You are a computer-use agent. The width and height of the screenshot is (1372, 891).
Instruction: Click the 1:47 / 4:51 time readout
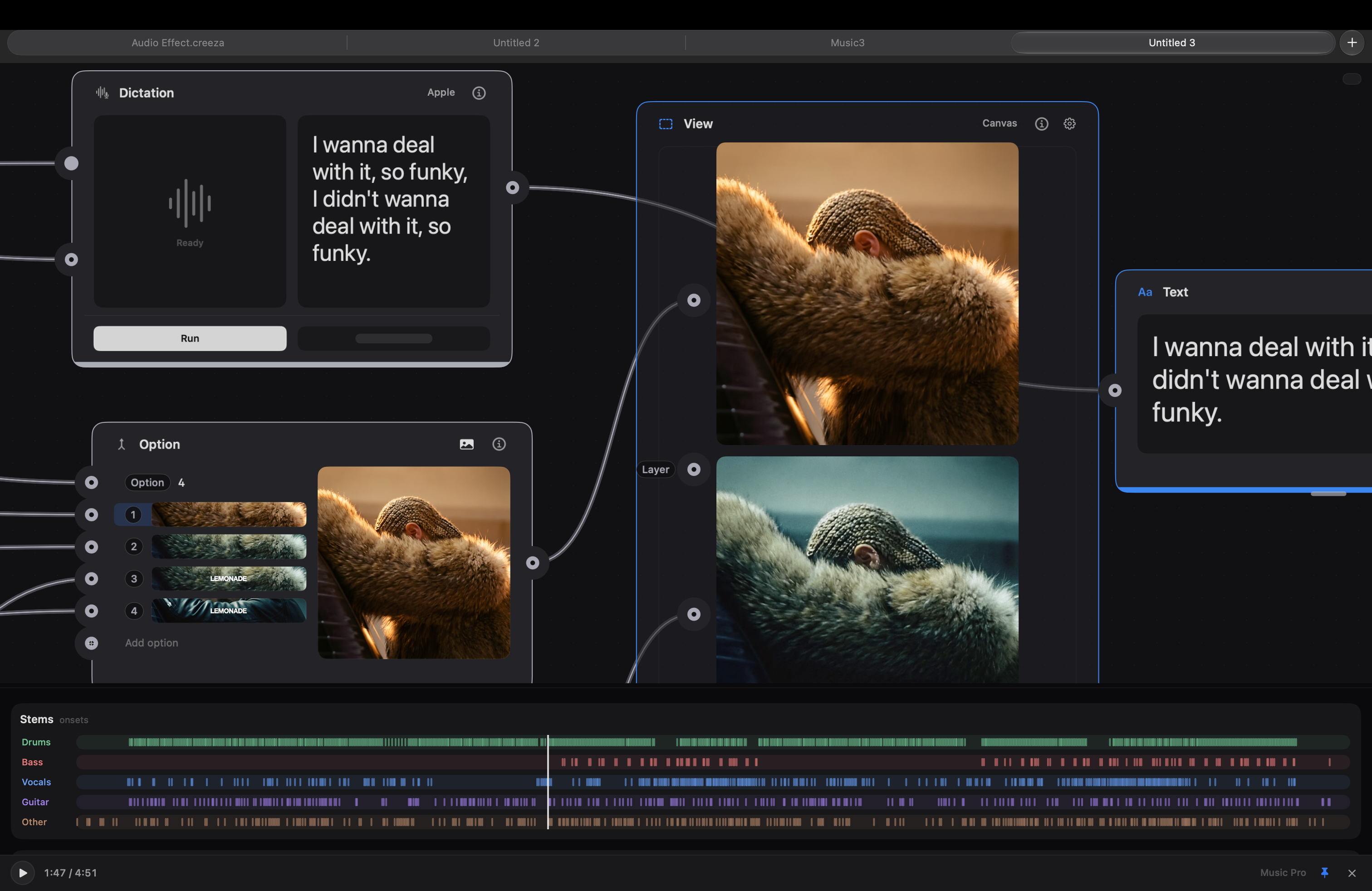70,872
